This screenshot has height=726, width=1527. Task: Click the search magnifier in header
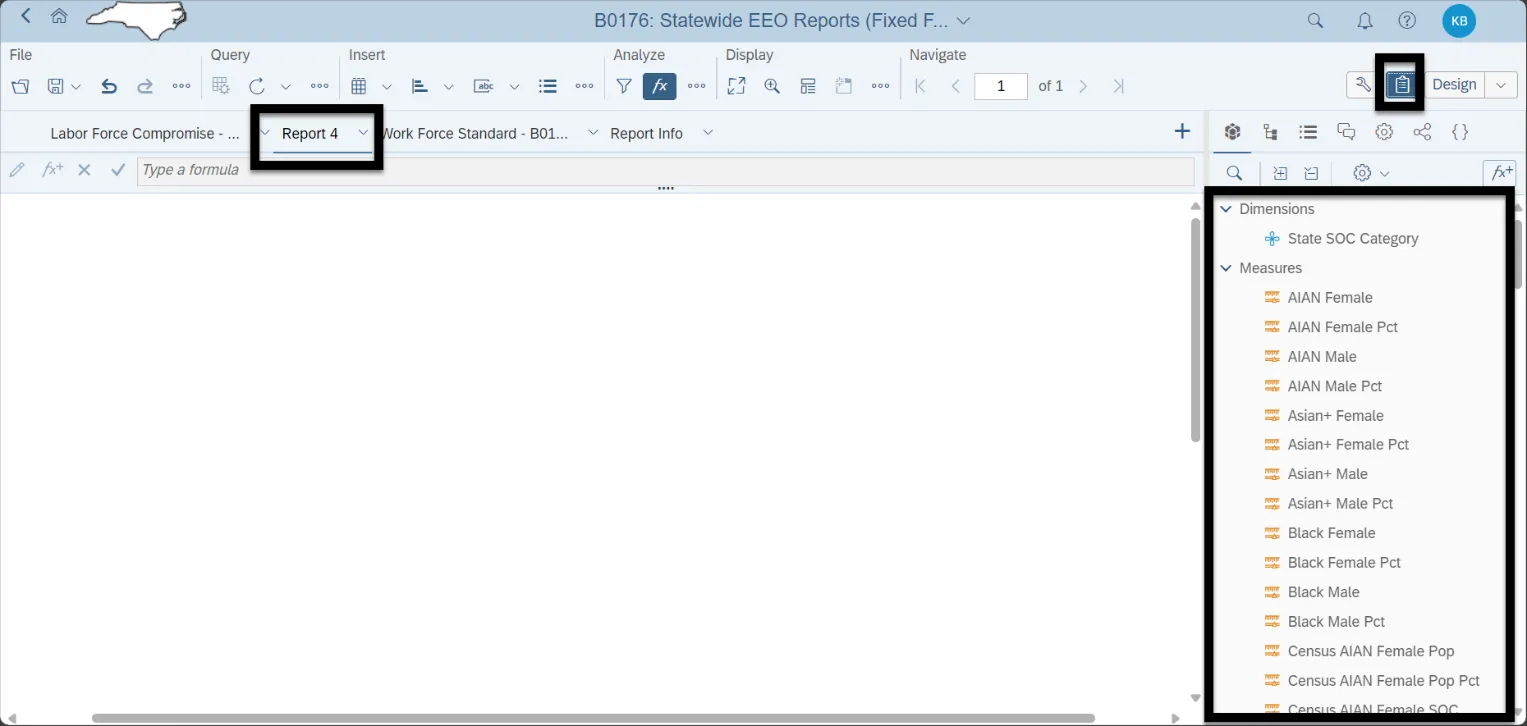pyautogui.click(x=1316, y=20)
